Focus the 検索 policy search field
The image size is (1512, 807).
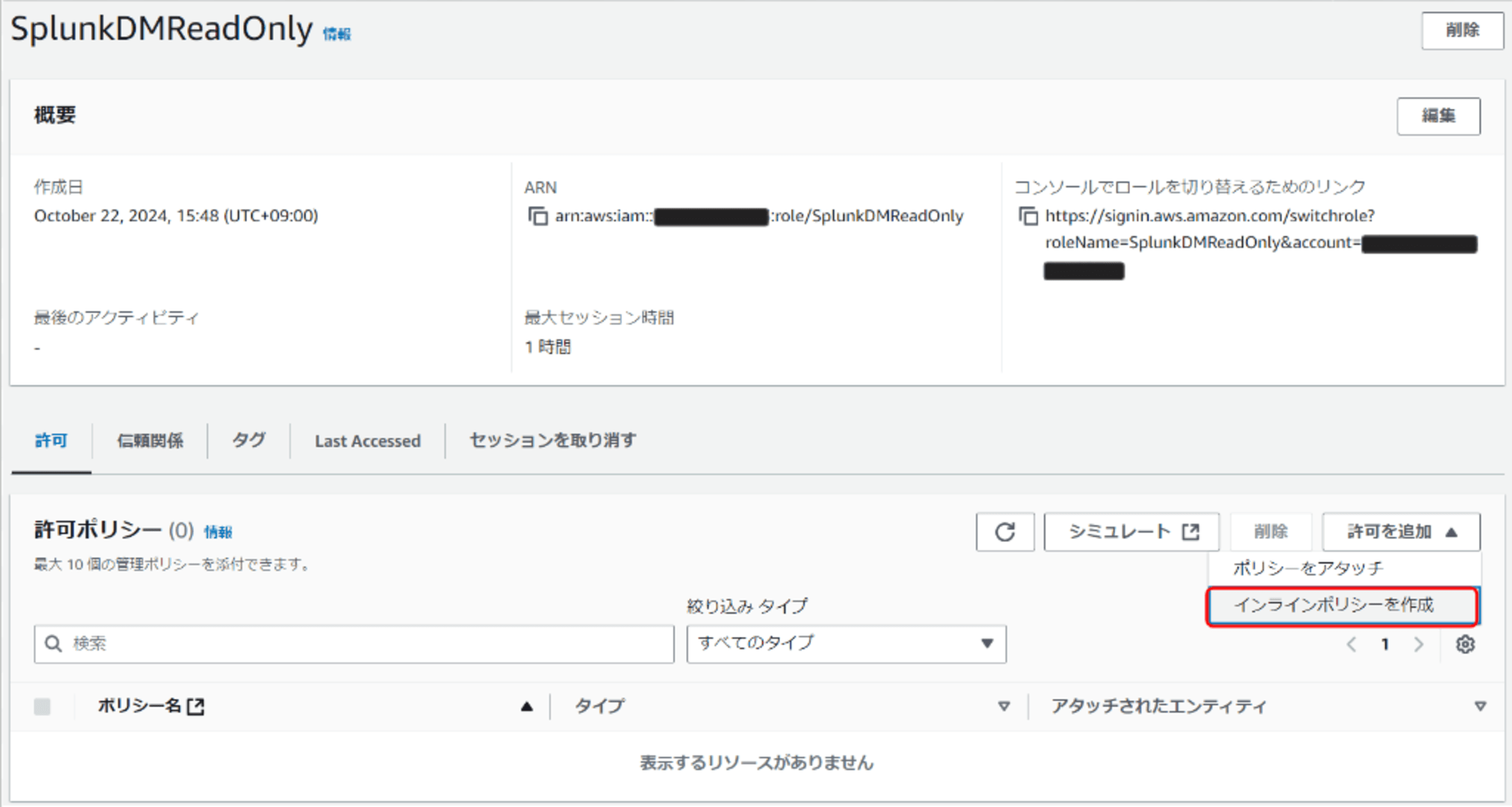point(354,644)
